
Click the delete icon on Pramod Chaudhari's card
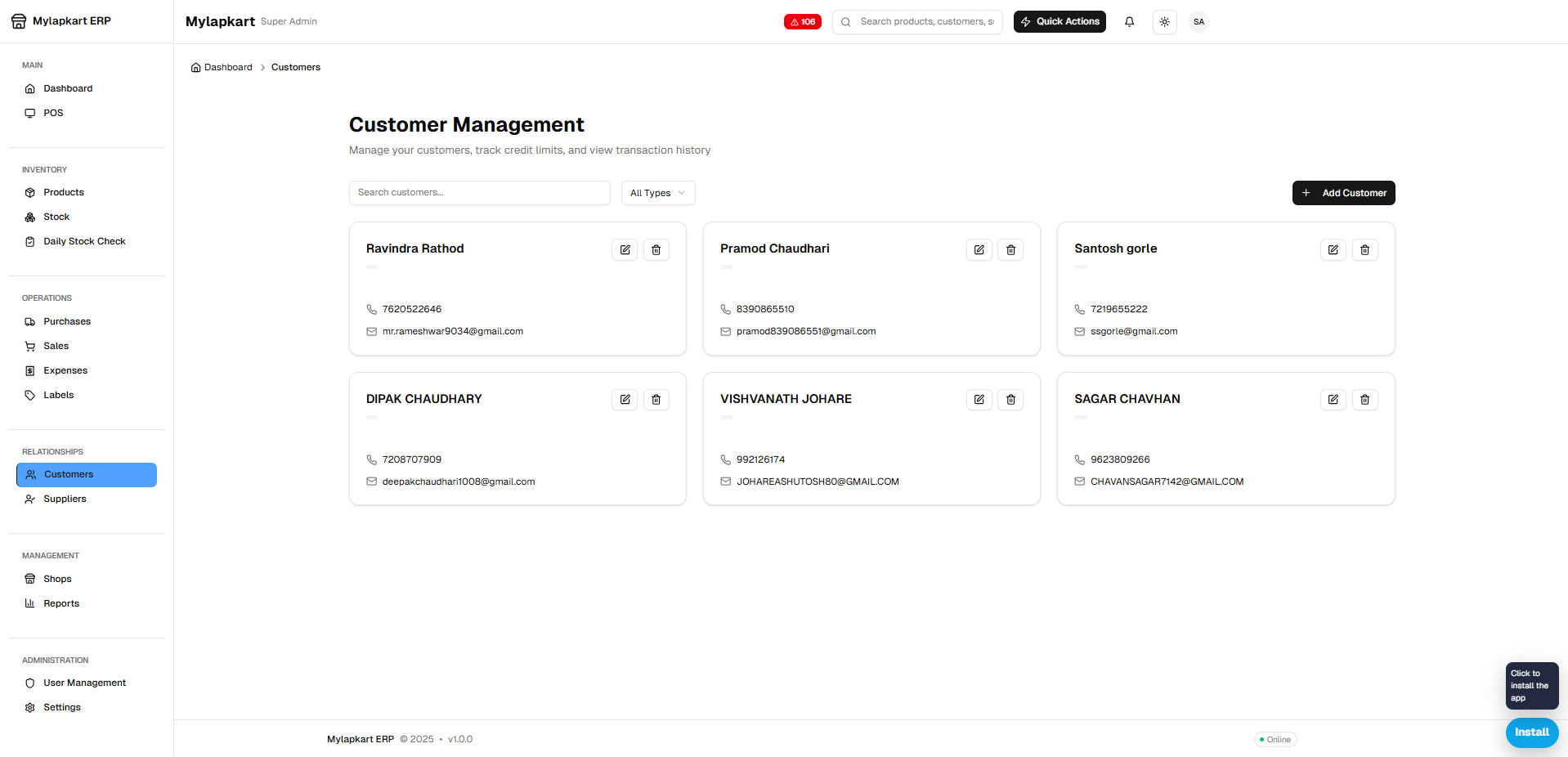point(1010,249)
